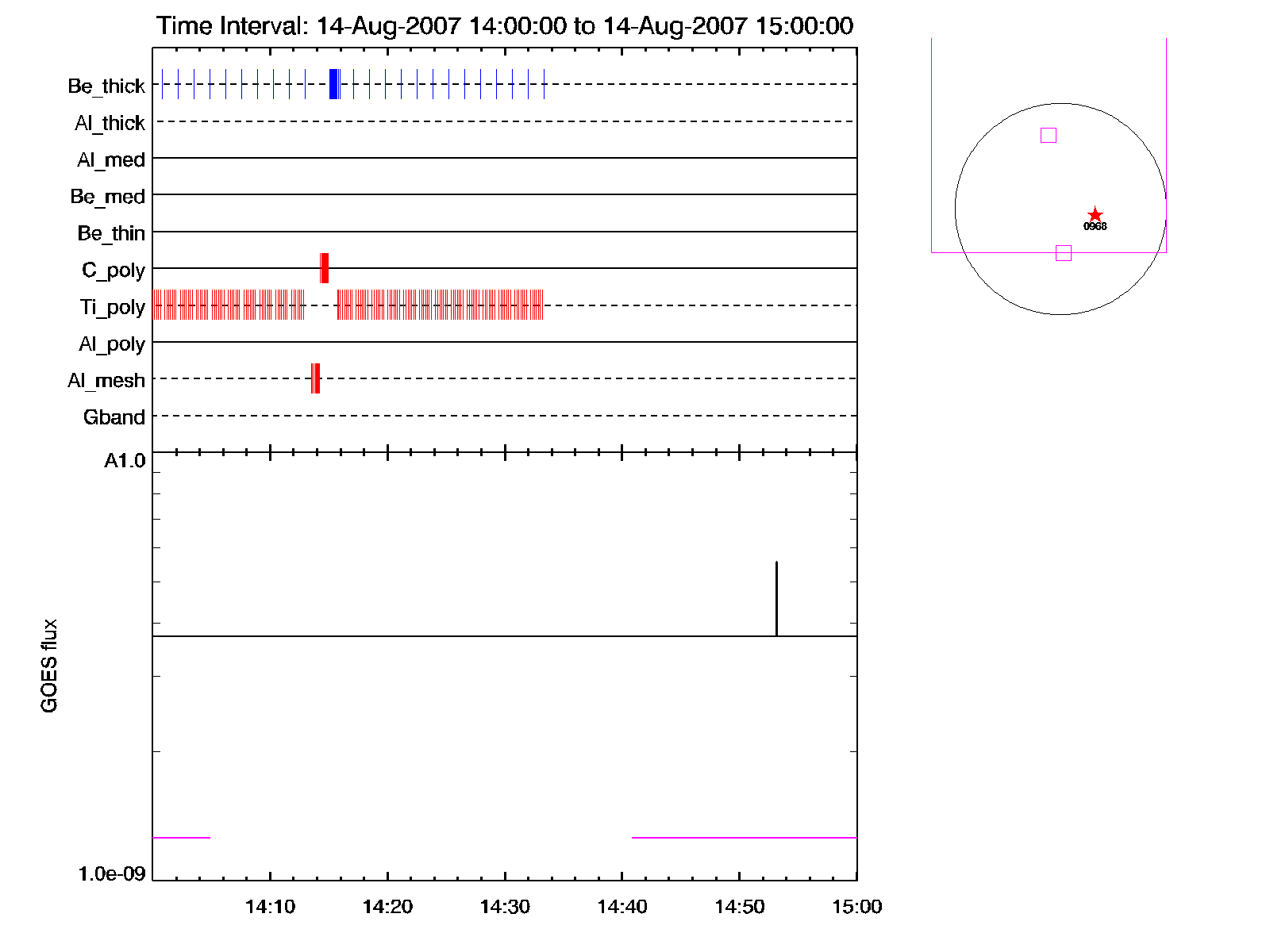This screenshot has height=952, width=1270.
Task: Click the 15:00 time axis label
Action: pos(856,907)
